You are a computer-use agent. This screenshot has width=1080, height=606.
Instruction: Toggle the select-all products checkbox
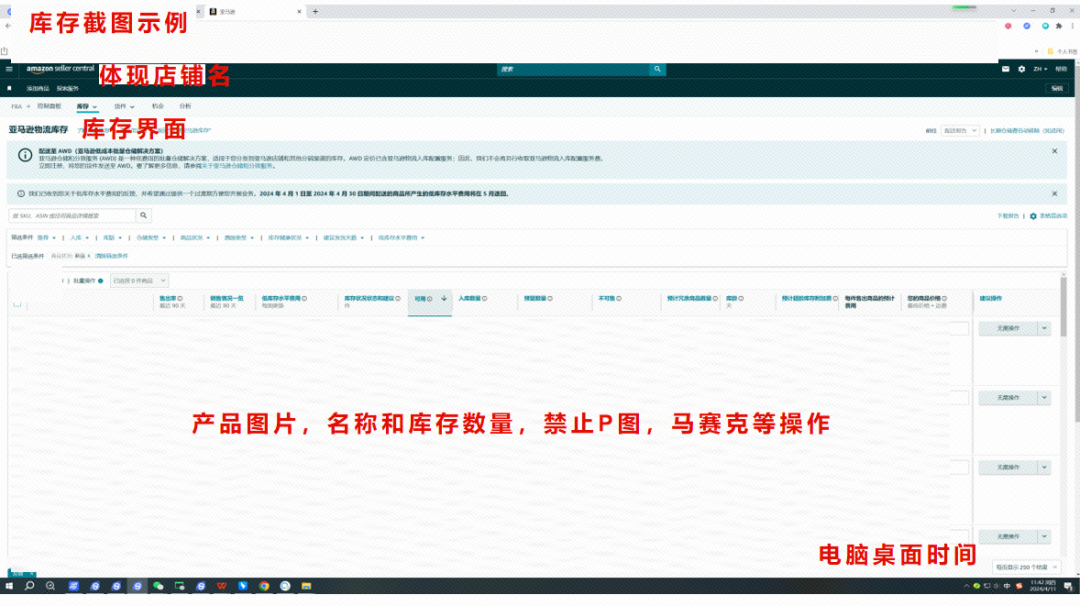point(17,304)
